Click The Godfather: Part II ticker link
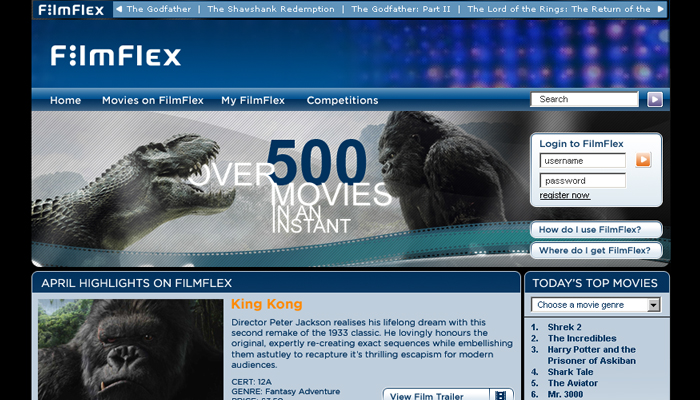This screenshot has width=700, height=400. [x=401, y=9]
